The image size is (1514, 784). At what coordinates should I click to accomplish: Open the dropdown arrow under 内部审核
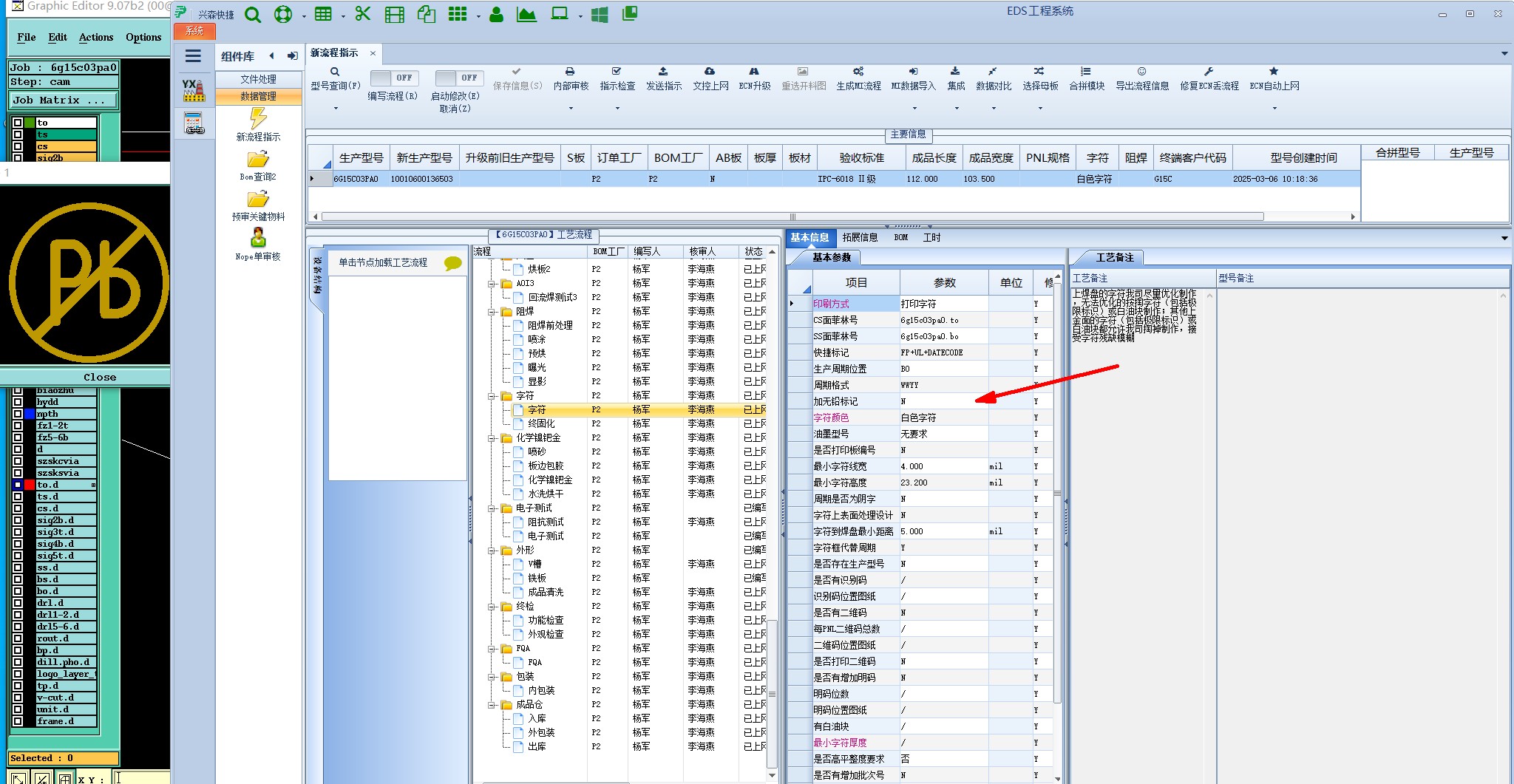571,109
